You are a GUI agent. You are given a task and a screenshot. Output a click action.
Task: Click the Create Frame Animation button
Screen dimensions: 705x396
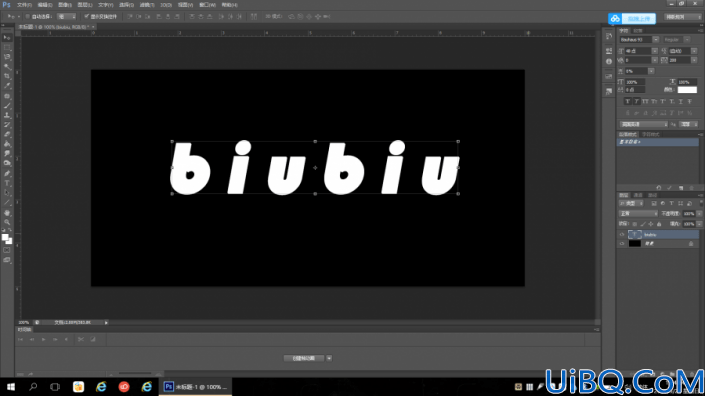tap(303, 358)
